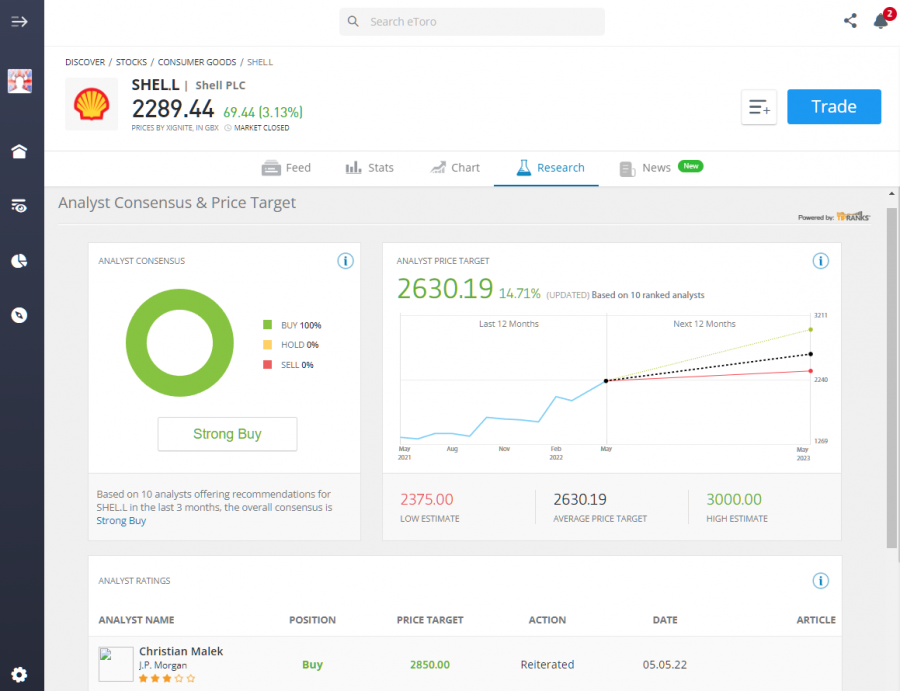This screenshot has height=691, width=900.
Task: Switch to the Chart tab
Action: click(x=454, y=168)
